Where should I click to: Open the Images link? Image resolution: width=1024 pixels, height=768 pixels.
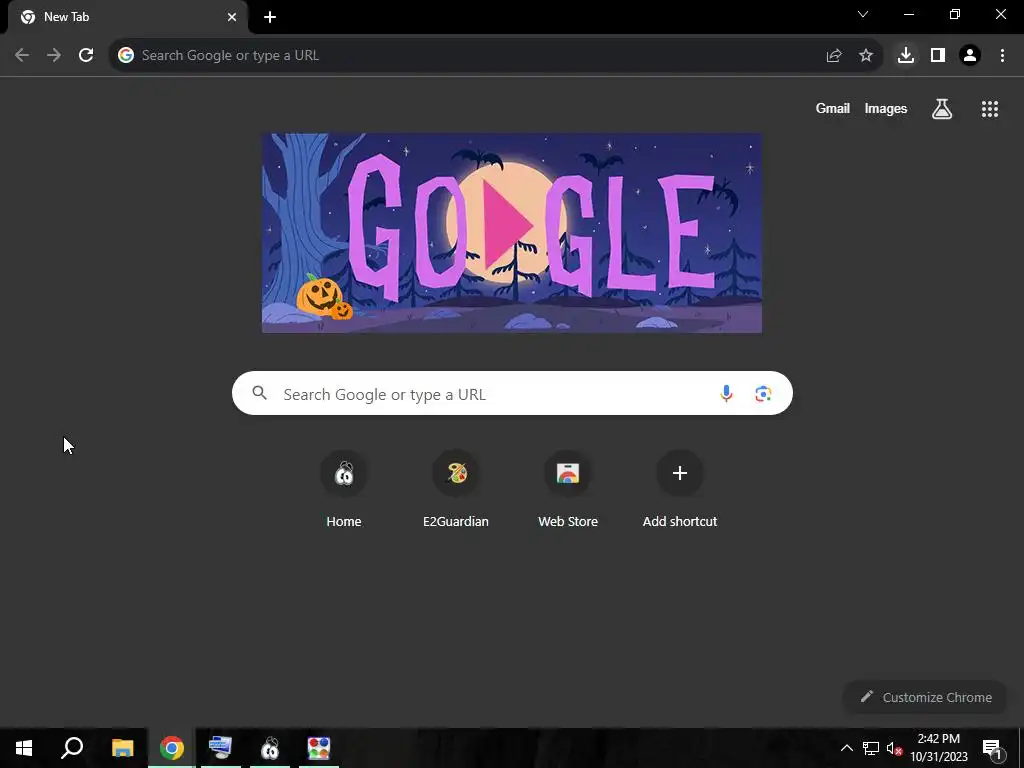point(886,109)
